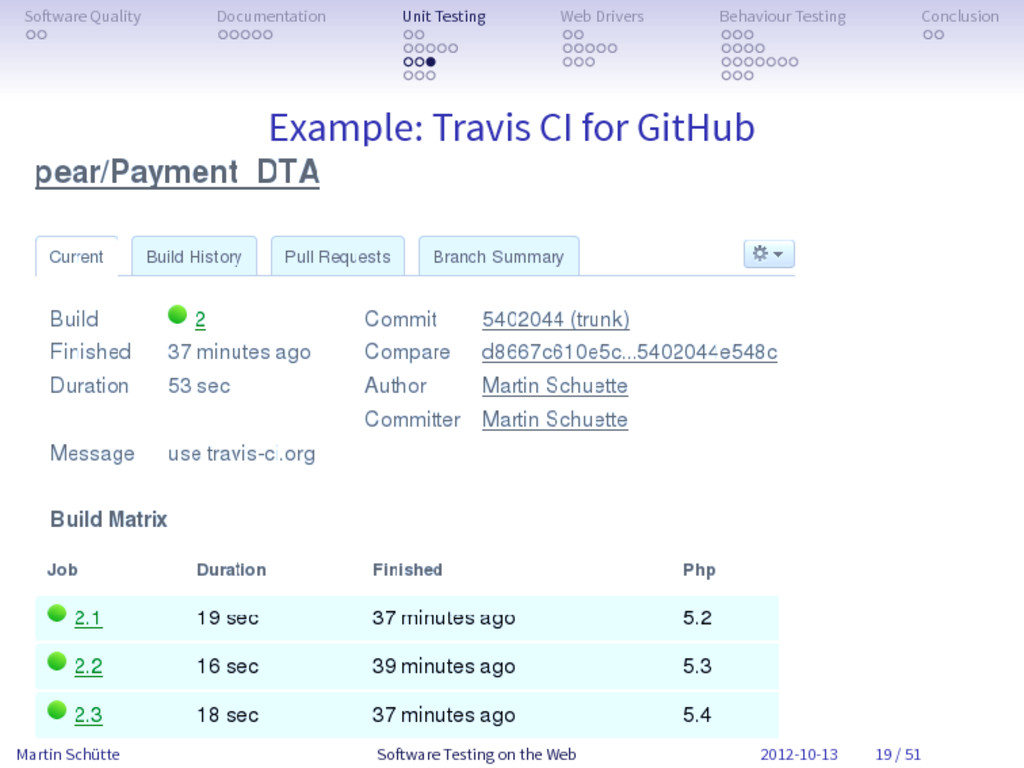Jump to the Unit Testing section
Viewport: 1024px width, 768px height.
[x=444, y=17]
